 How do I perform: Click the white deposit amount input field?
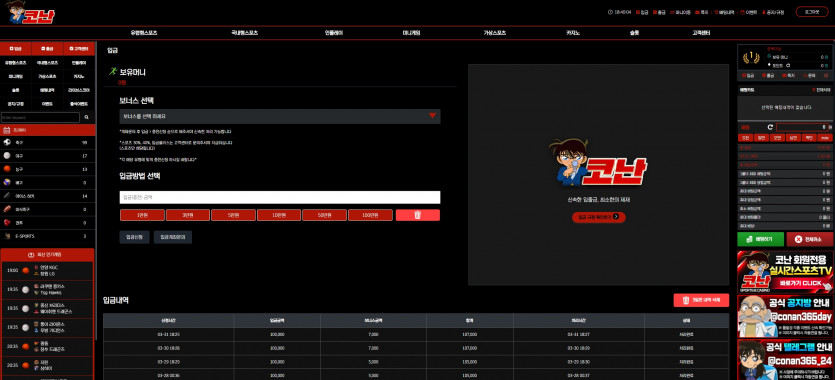coord(280,197)
